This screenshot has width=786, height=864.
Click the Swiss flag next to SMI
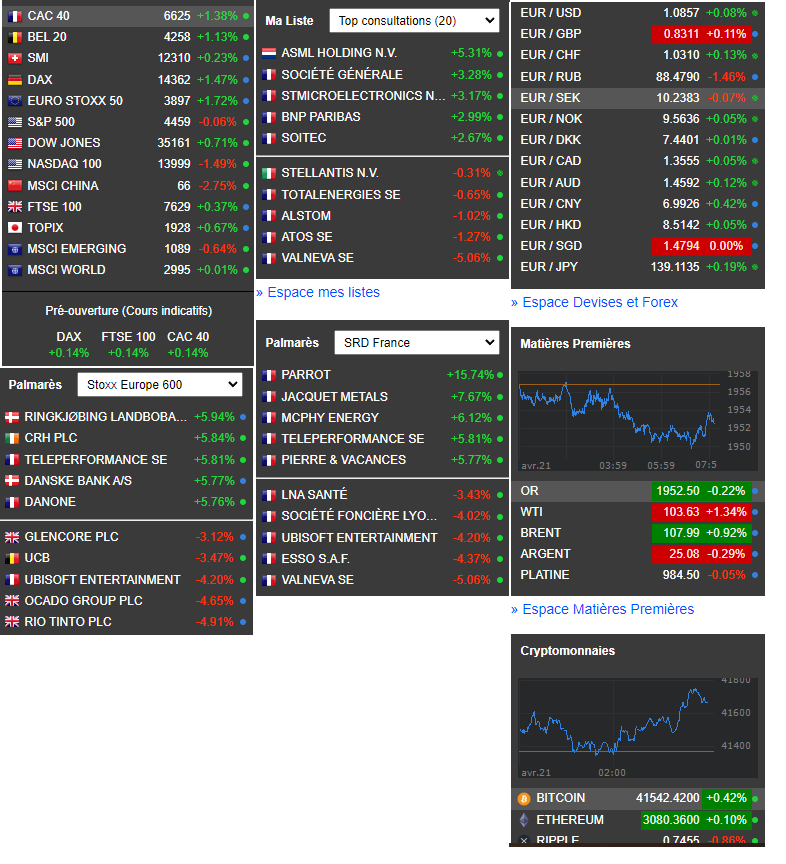coord(15,58)
